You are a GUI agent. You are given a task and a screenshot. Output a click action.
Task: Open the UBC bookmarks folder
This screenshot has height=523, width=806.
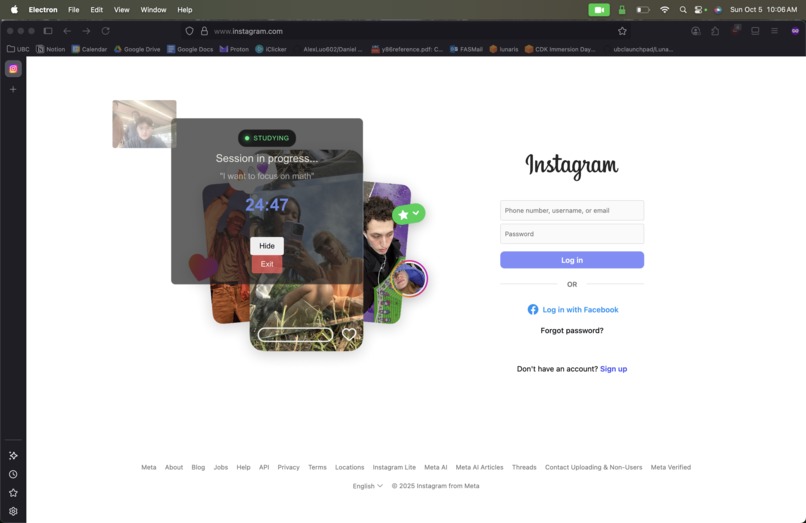tap(18, 49)
